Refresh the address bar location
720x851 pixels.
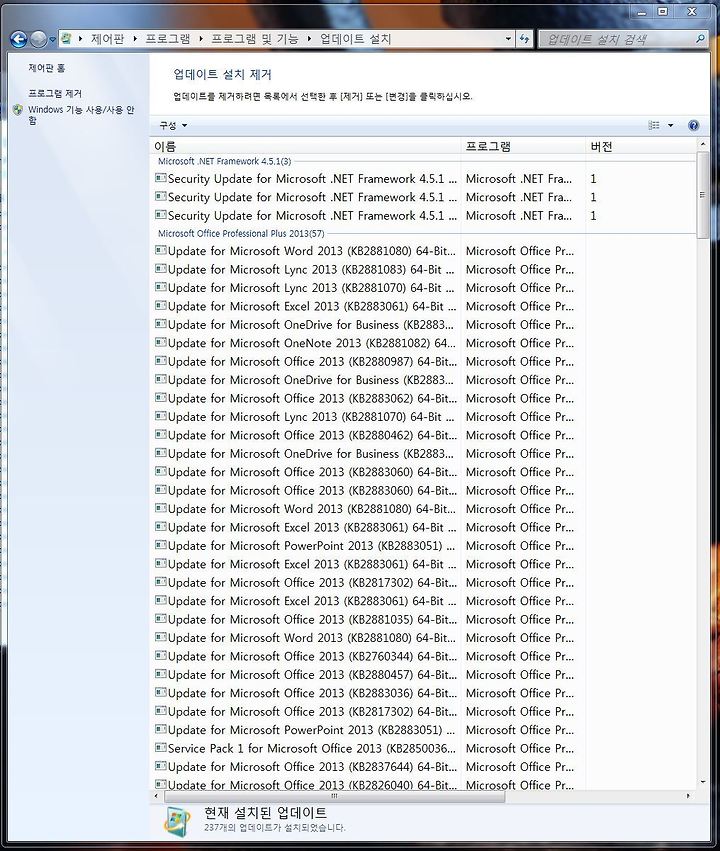524,39
